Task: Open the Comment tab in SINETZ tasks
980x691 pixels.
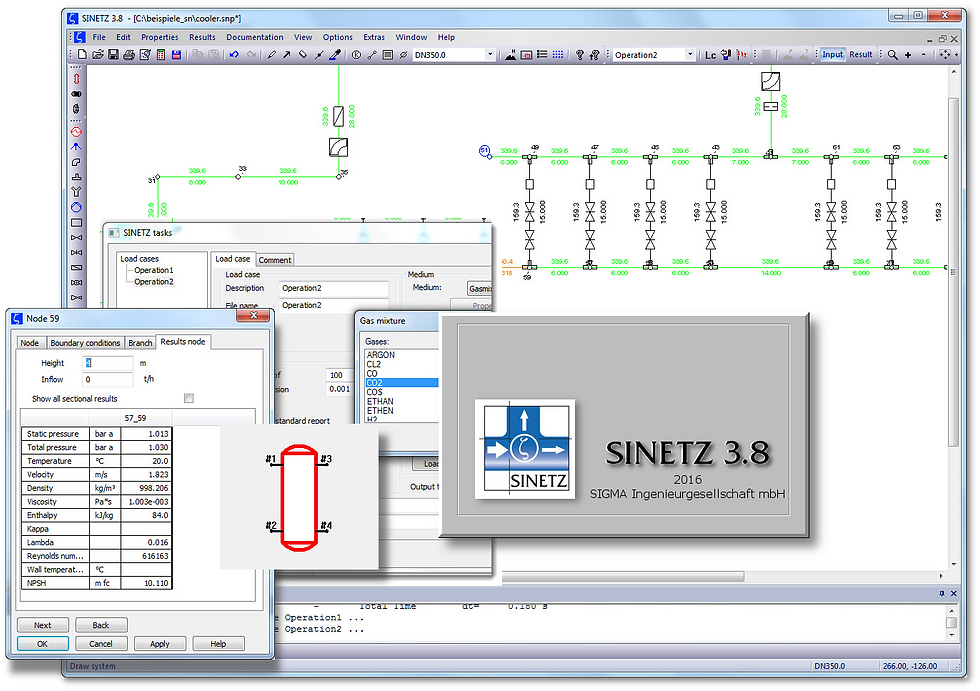Action: (x=275, y=260)
